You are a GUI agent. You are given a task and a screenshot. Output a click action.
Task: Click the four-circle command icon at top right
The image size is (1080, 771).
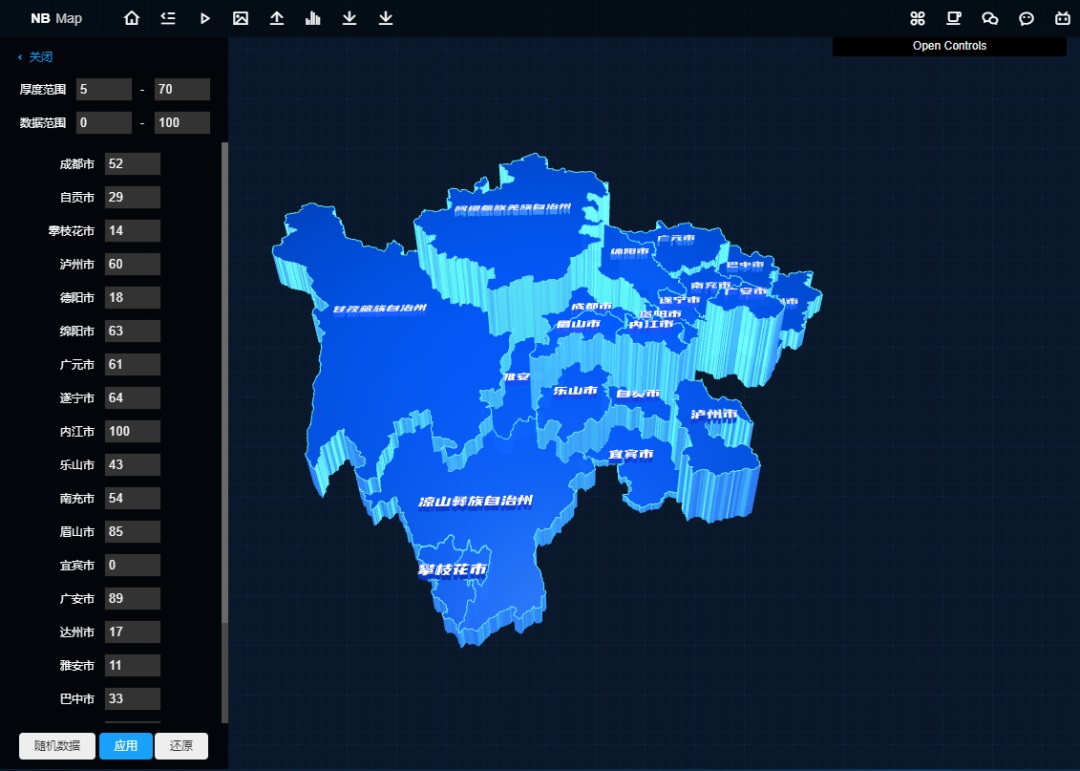pyautogui.click(x=918, y=18)
